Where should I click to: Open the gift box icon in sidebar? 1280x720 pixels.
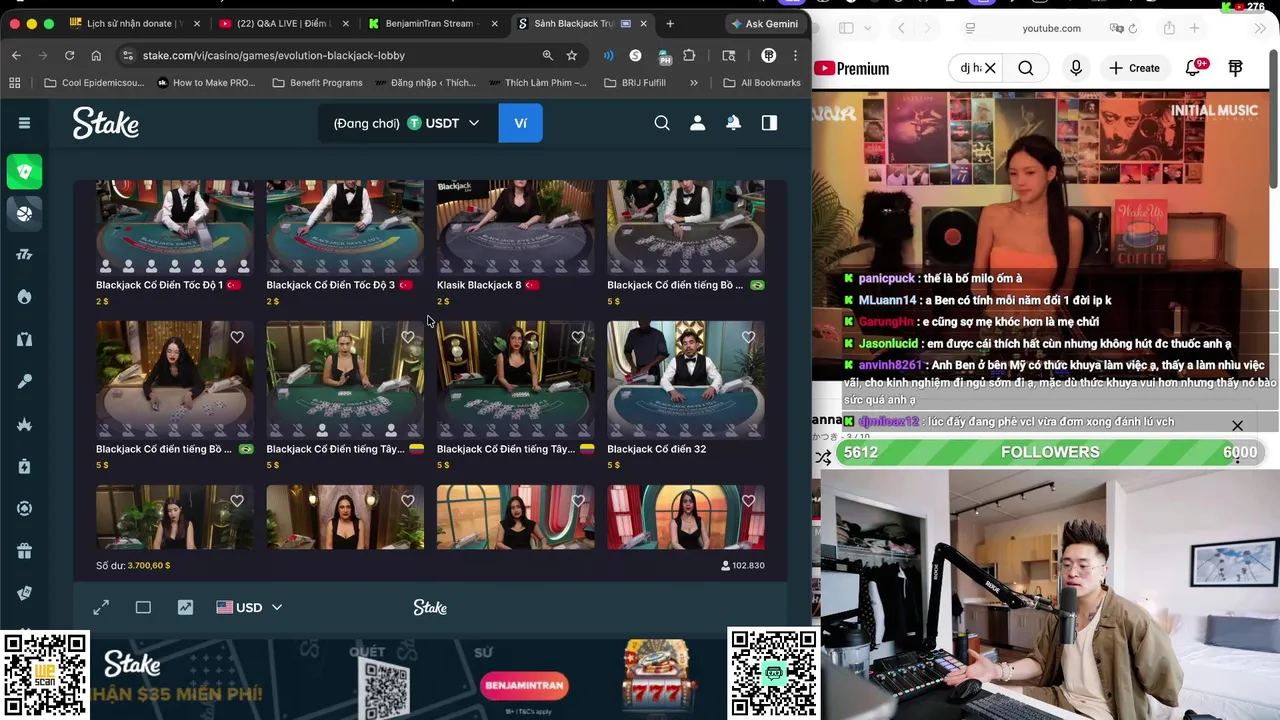pyautogui.click(x=25, y=551)
